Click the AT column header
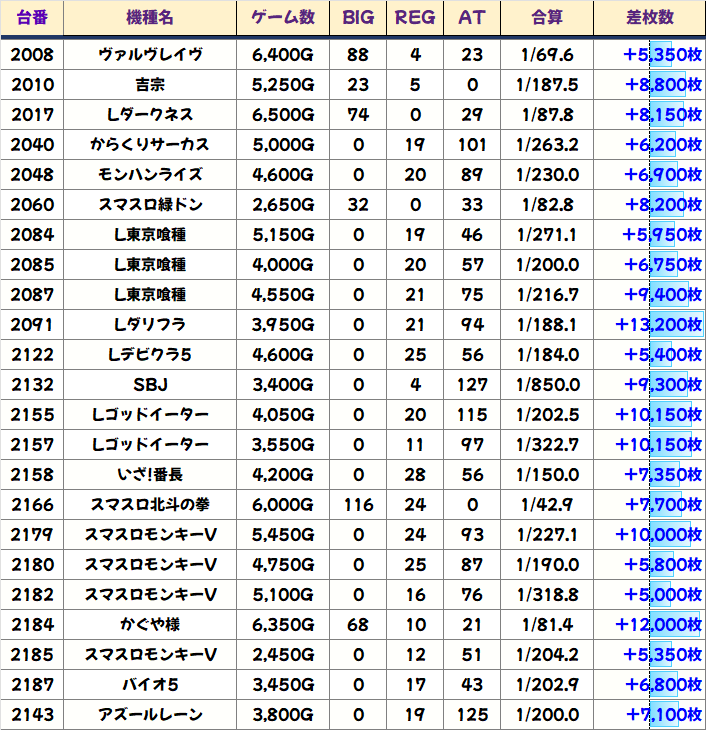Image resolution: width=706 pixels, height=730 pixels. [x=472, y=18]
